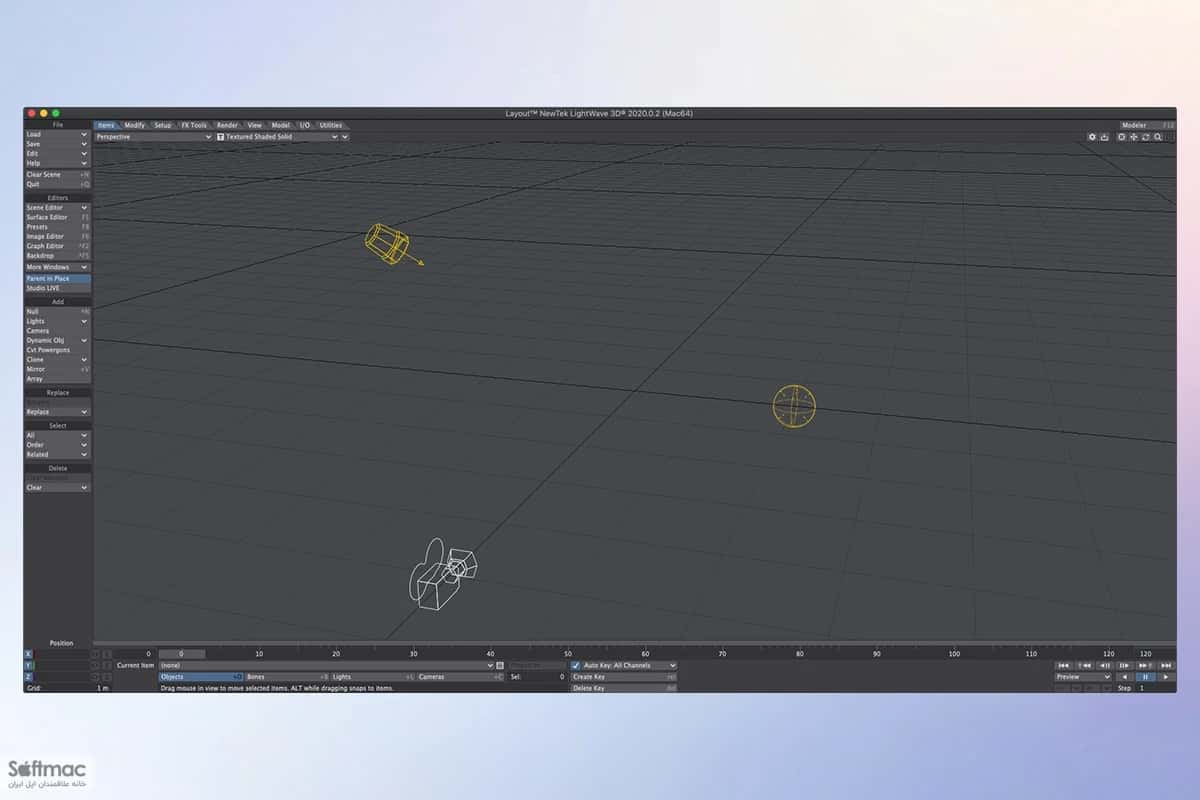Select the Z axis channel button
This screenshot has height=800, width=1200.
pos(29,677)
